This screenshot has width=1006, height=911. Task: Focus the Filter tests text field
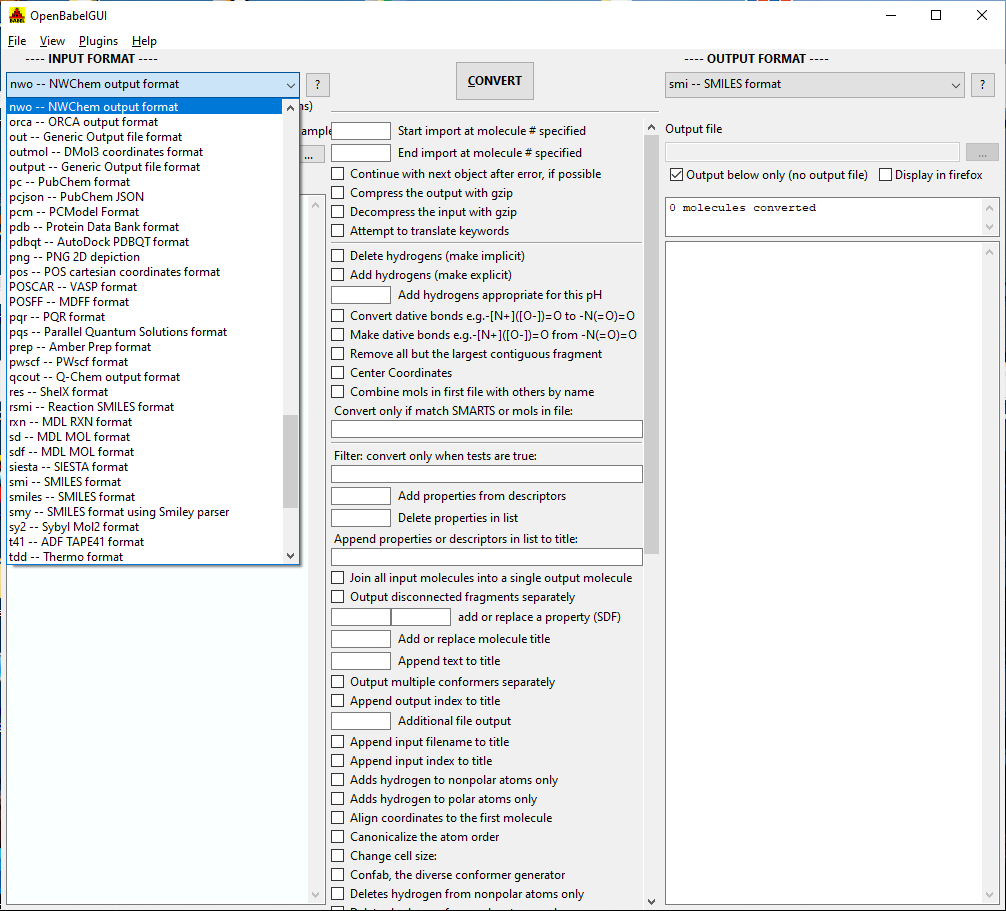coord(487,474)
